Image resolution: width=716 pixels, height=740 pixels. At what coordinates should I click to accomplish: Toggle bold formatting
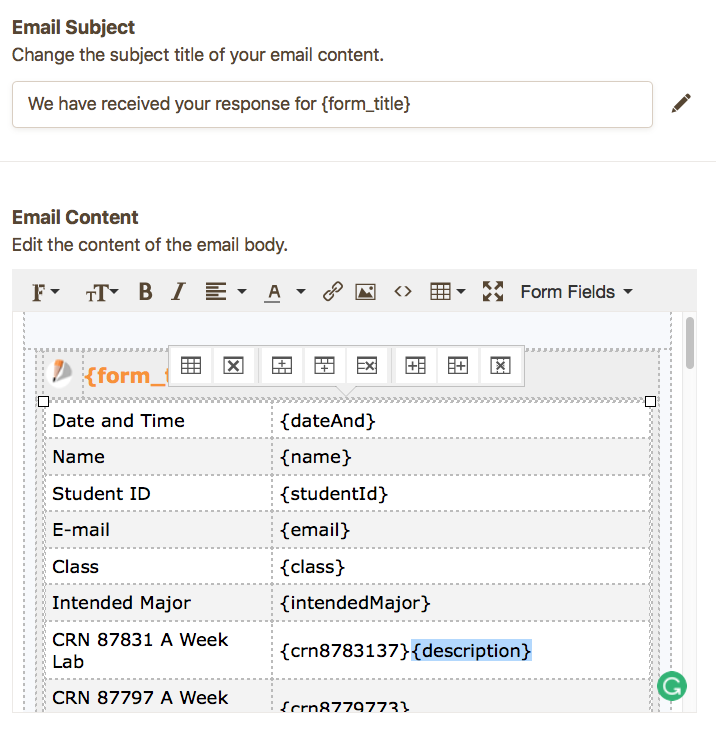(x=145, y=292)
